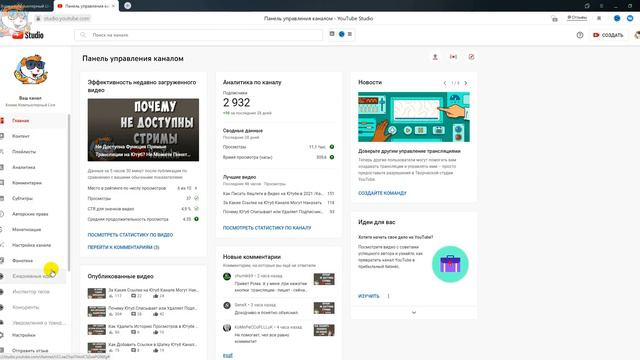Click the channel avatar in sidebar

coord(30,70)
